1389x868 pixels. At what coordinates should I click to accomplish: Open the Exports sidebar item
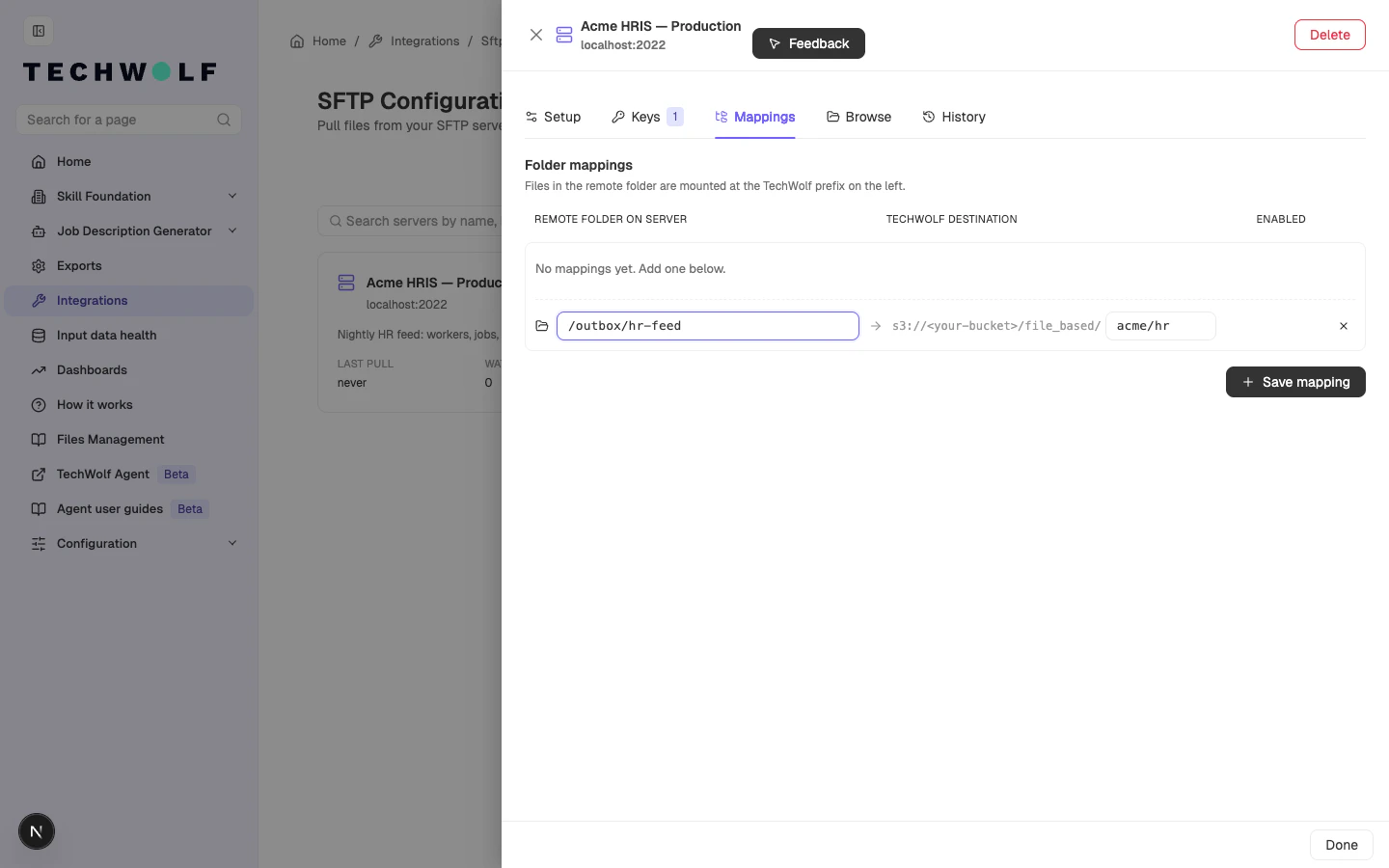[x=128, y=266]
